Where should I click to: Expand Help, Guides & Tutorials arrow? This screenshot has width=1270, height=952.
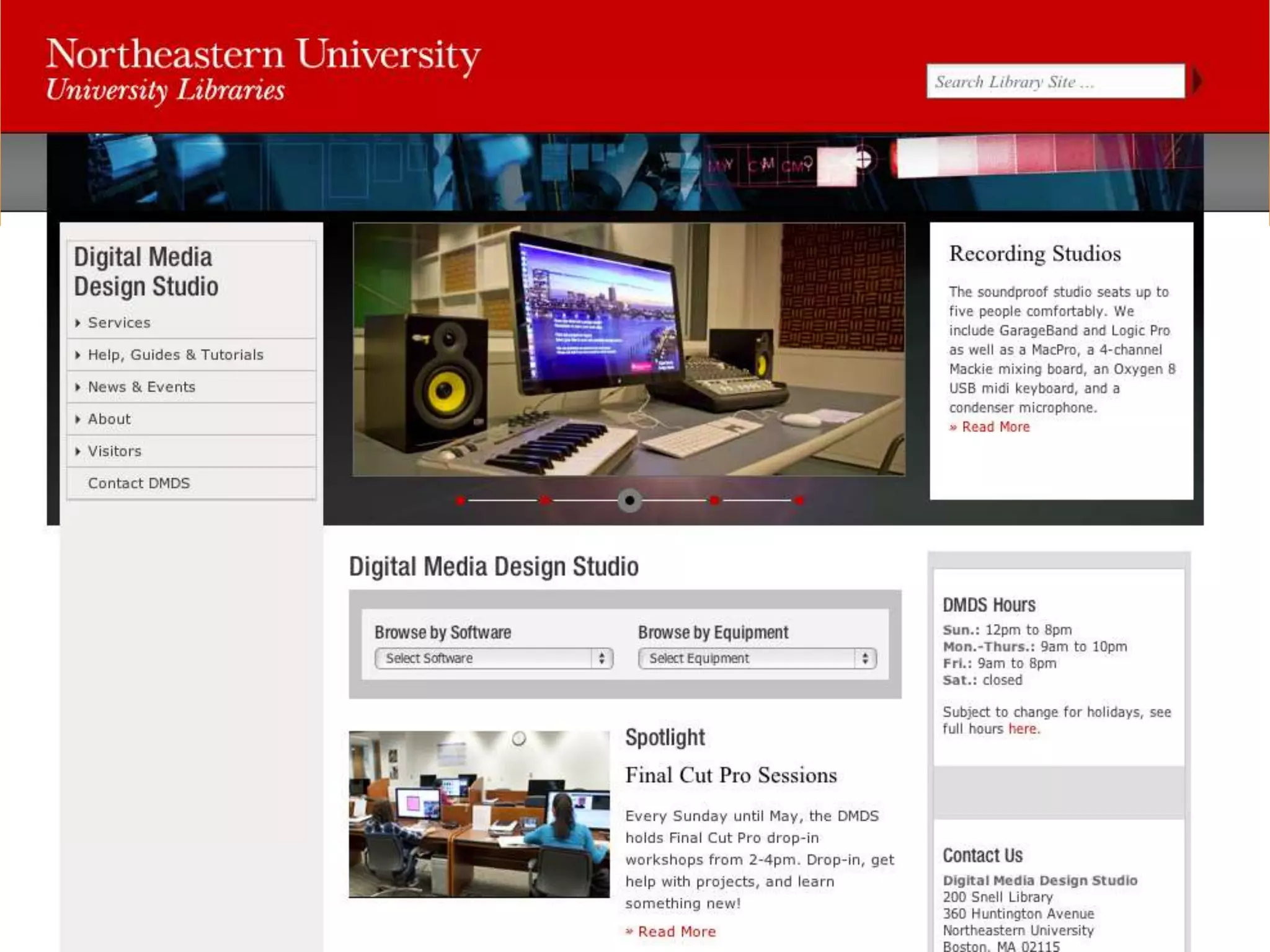(x=78, y=355)
